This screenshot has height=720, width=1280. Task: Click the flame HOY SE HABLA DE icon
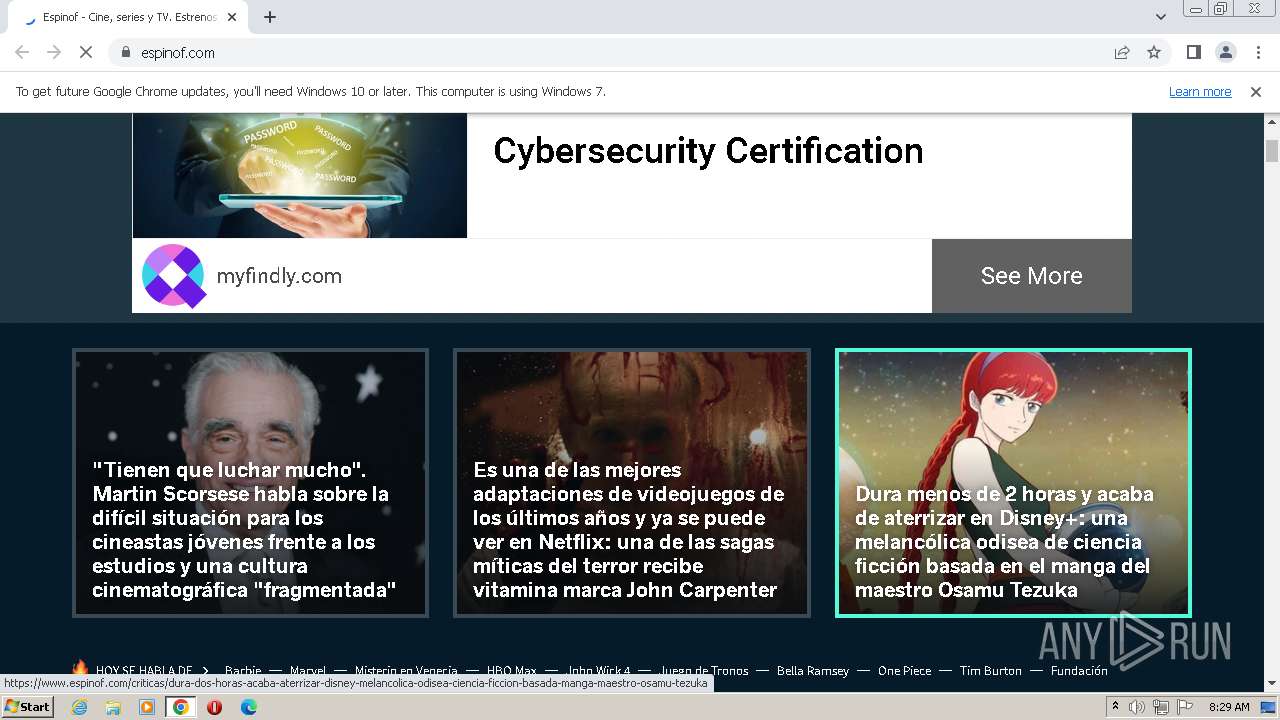(80, 668)
